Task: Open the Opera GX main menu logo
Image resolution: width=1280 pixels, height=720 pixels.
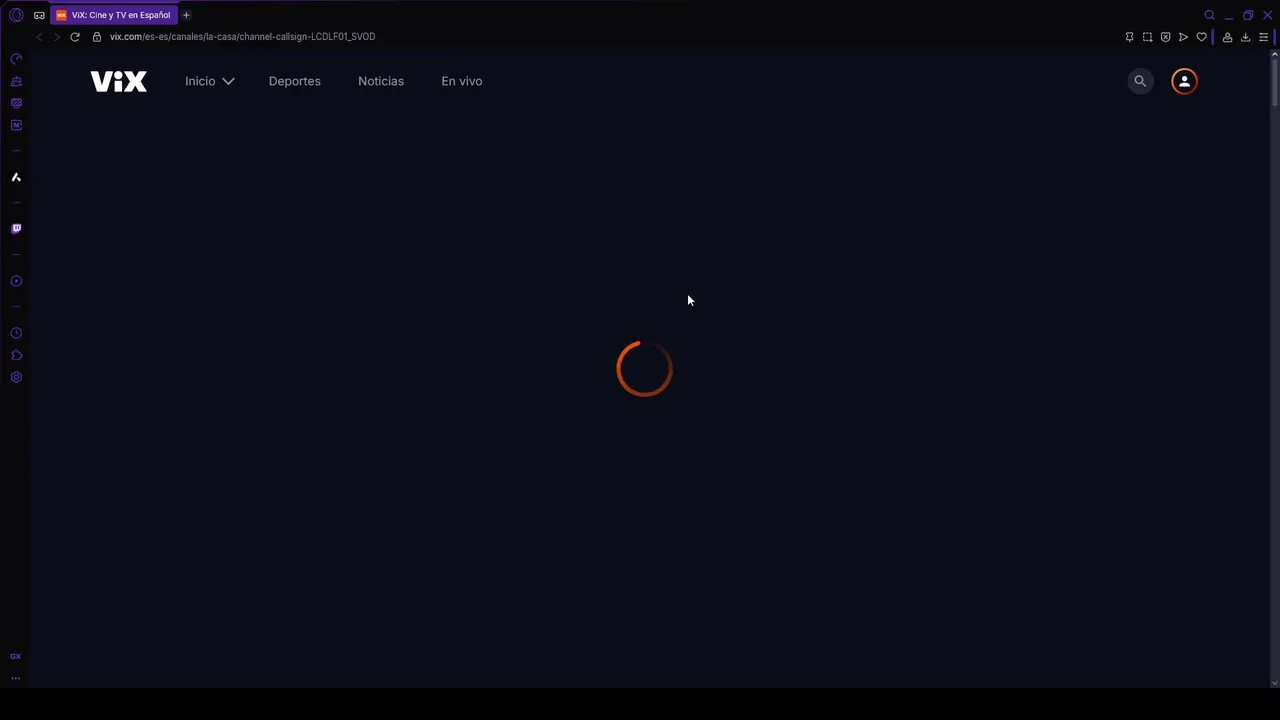Action: point(16,15)
